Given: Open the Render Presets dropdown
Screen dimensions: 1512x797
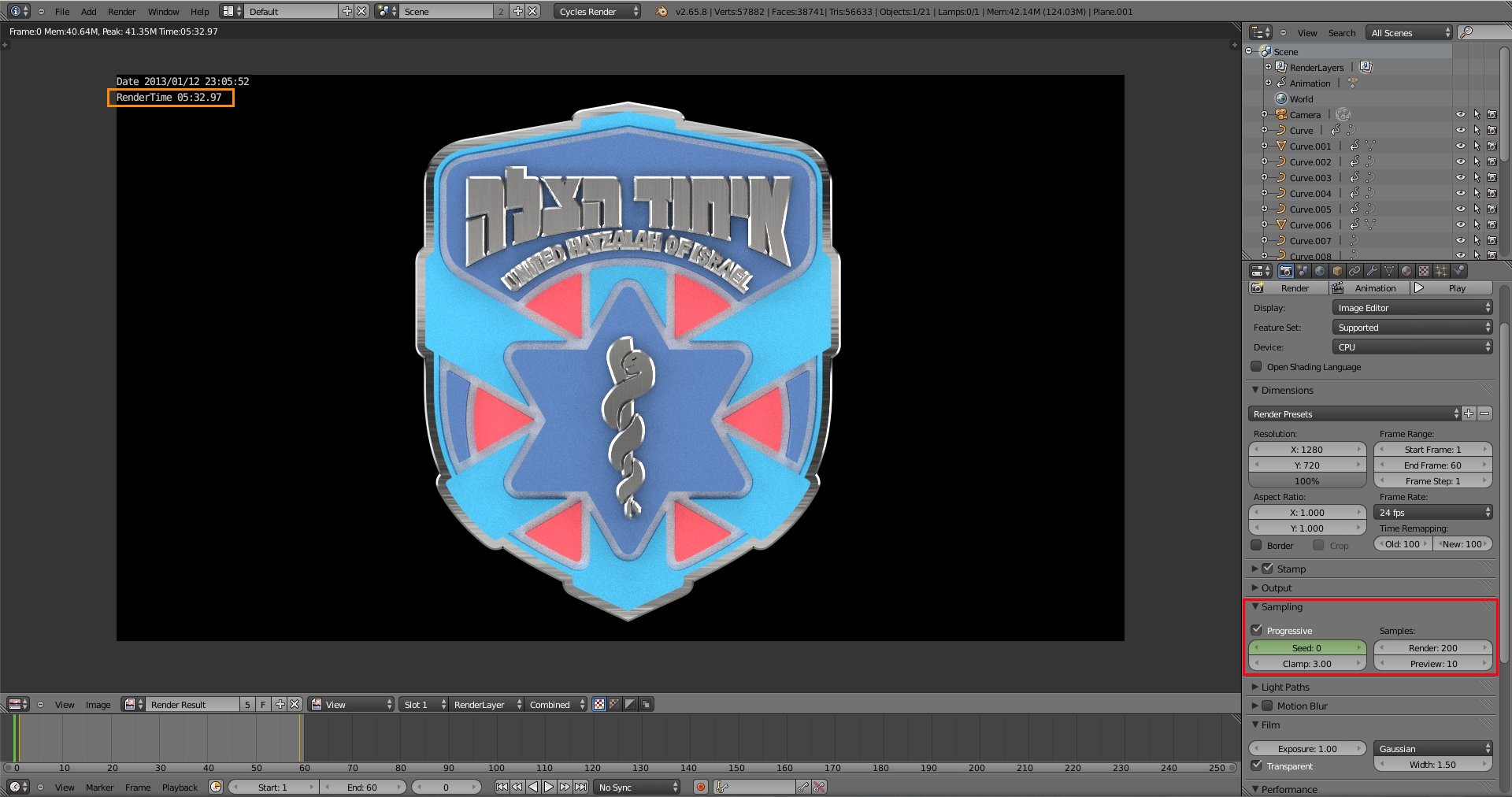Looking at the screenshot, I should (x=1354, y=414).
